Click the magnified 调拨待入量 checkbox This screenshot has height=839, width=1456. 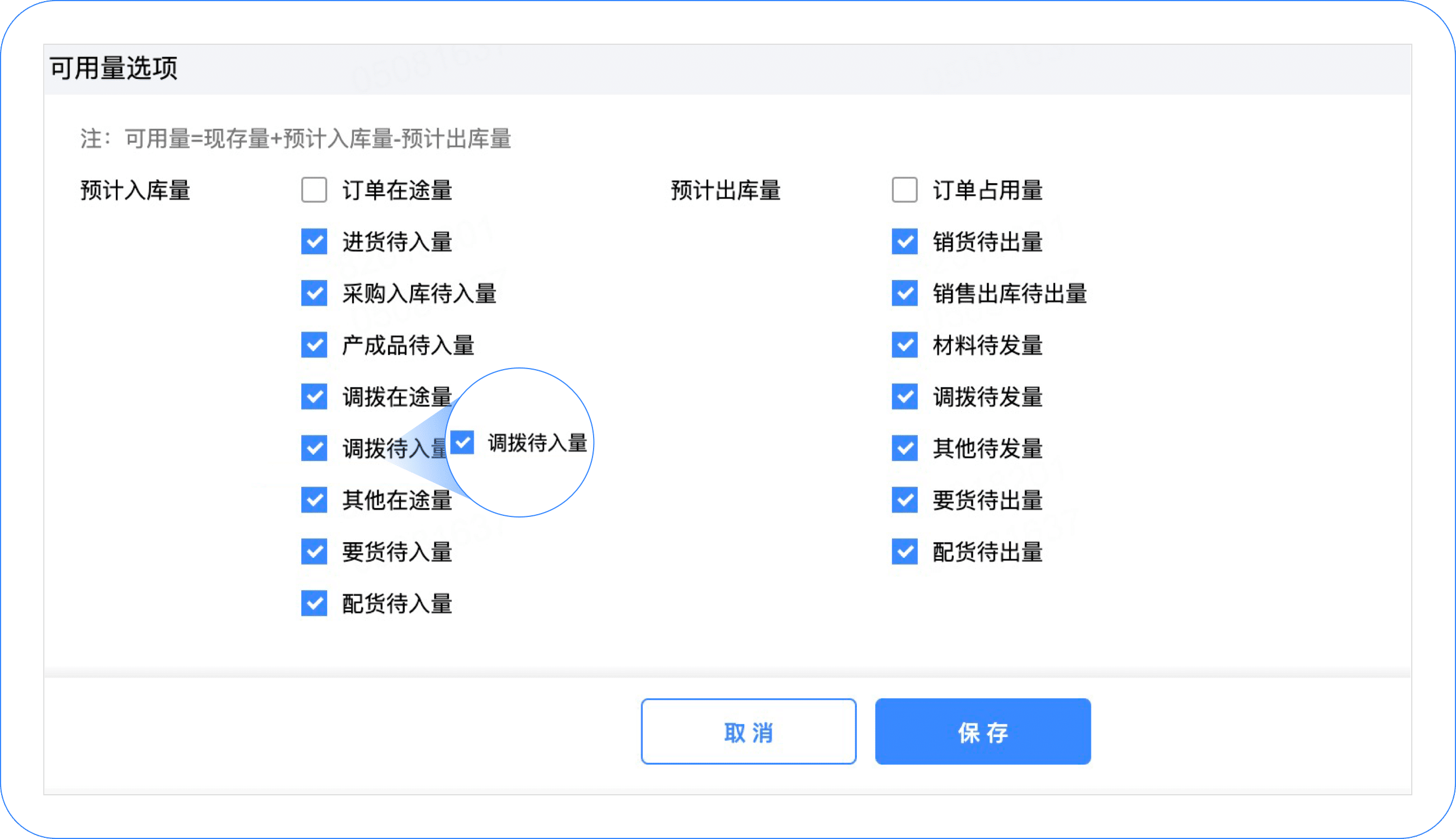click(462, 442)
